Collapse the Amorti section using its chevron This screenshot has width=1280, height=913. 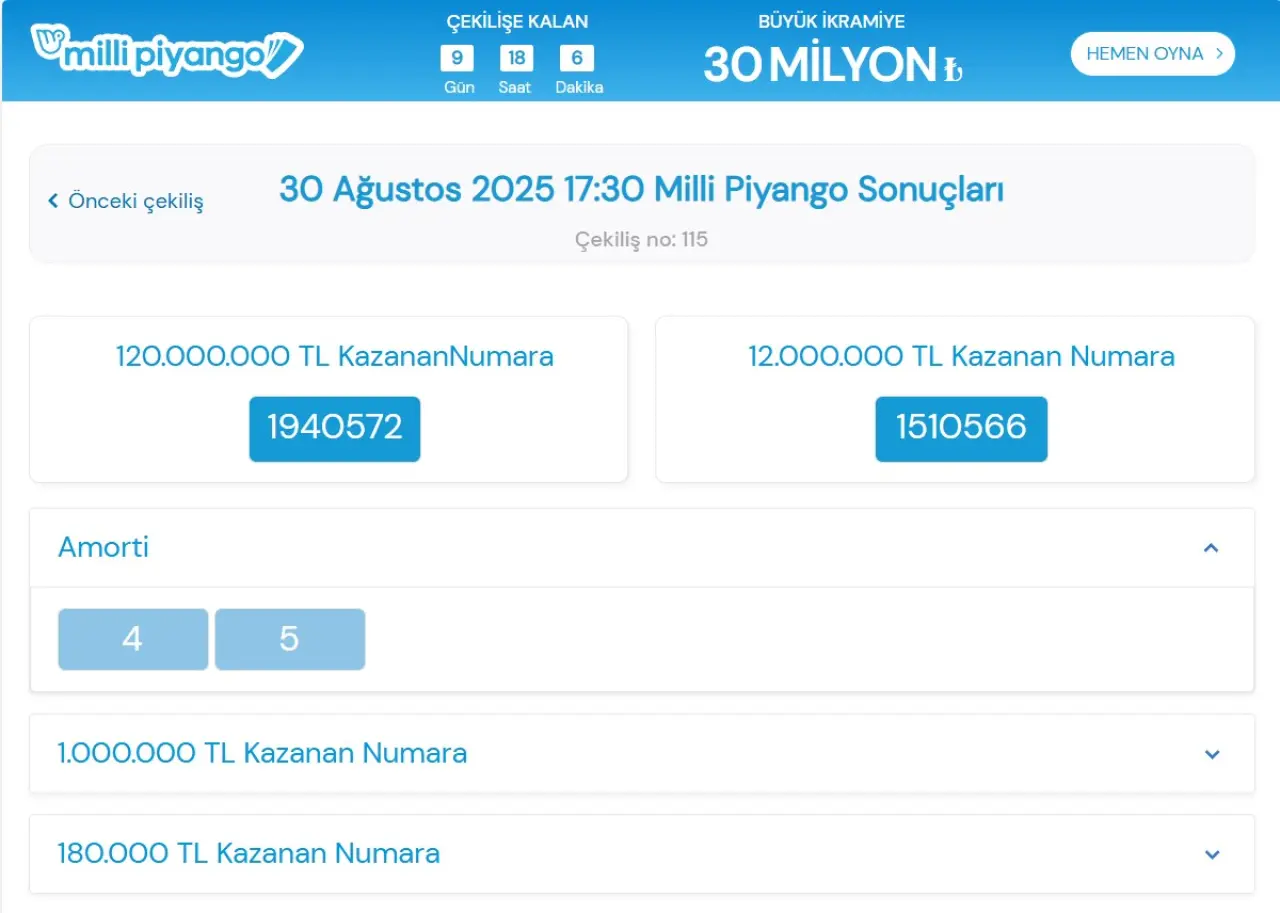[1211, 548]
